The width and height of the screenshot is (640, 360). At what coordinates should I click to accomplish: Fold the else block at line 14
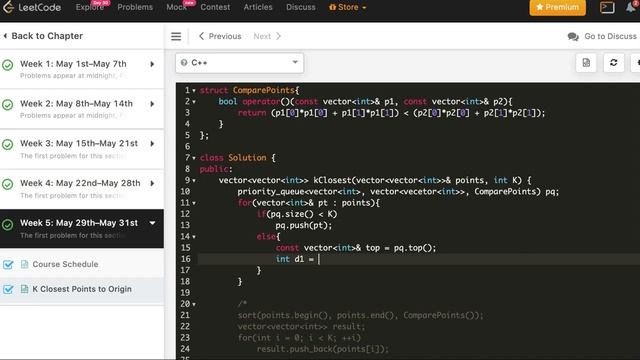tap(194, 237)
